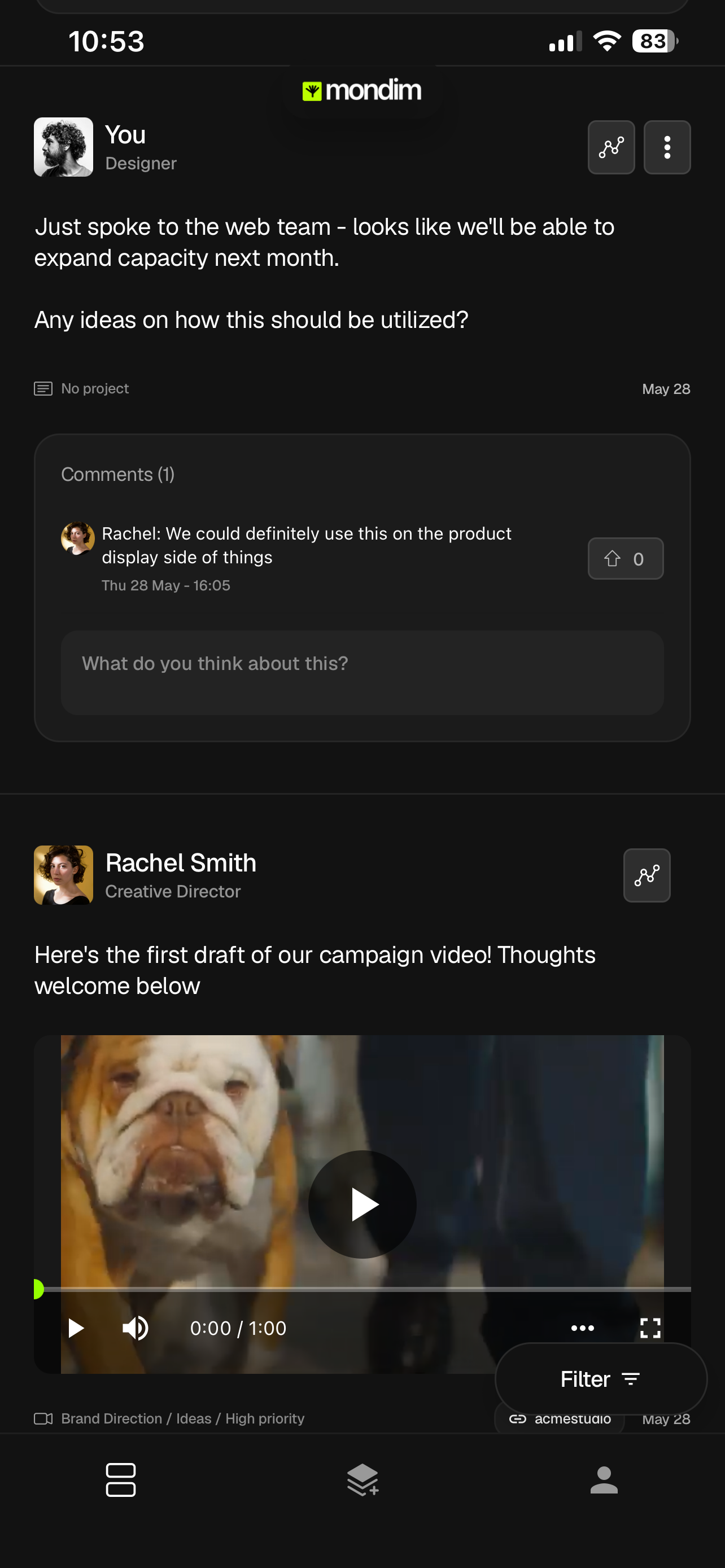Mute the video with the speaker icon

136,1328
